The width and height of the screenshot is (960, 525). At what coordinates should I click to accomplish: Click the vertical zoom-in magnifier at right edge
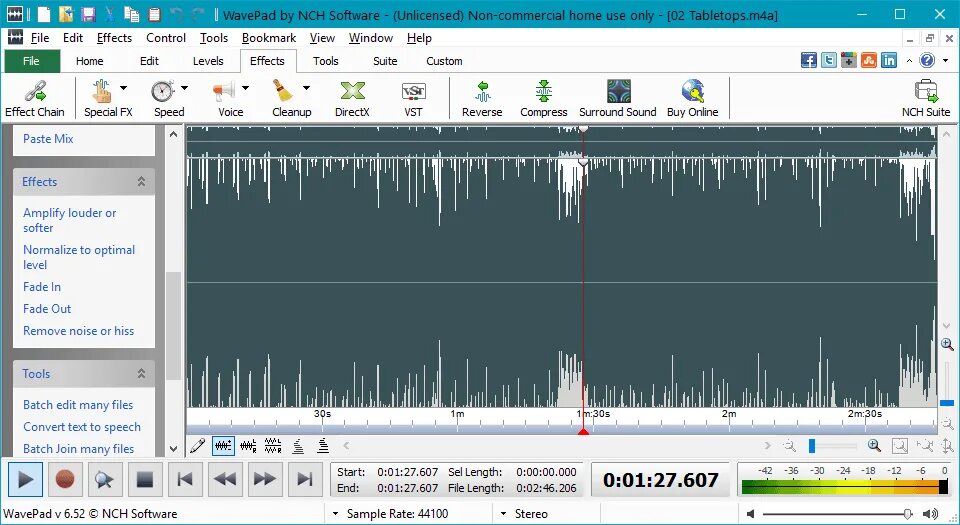coord(947,344)
